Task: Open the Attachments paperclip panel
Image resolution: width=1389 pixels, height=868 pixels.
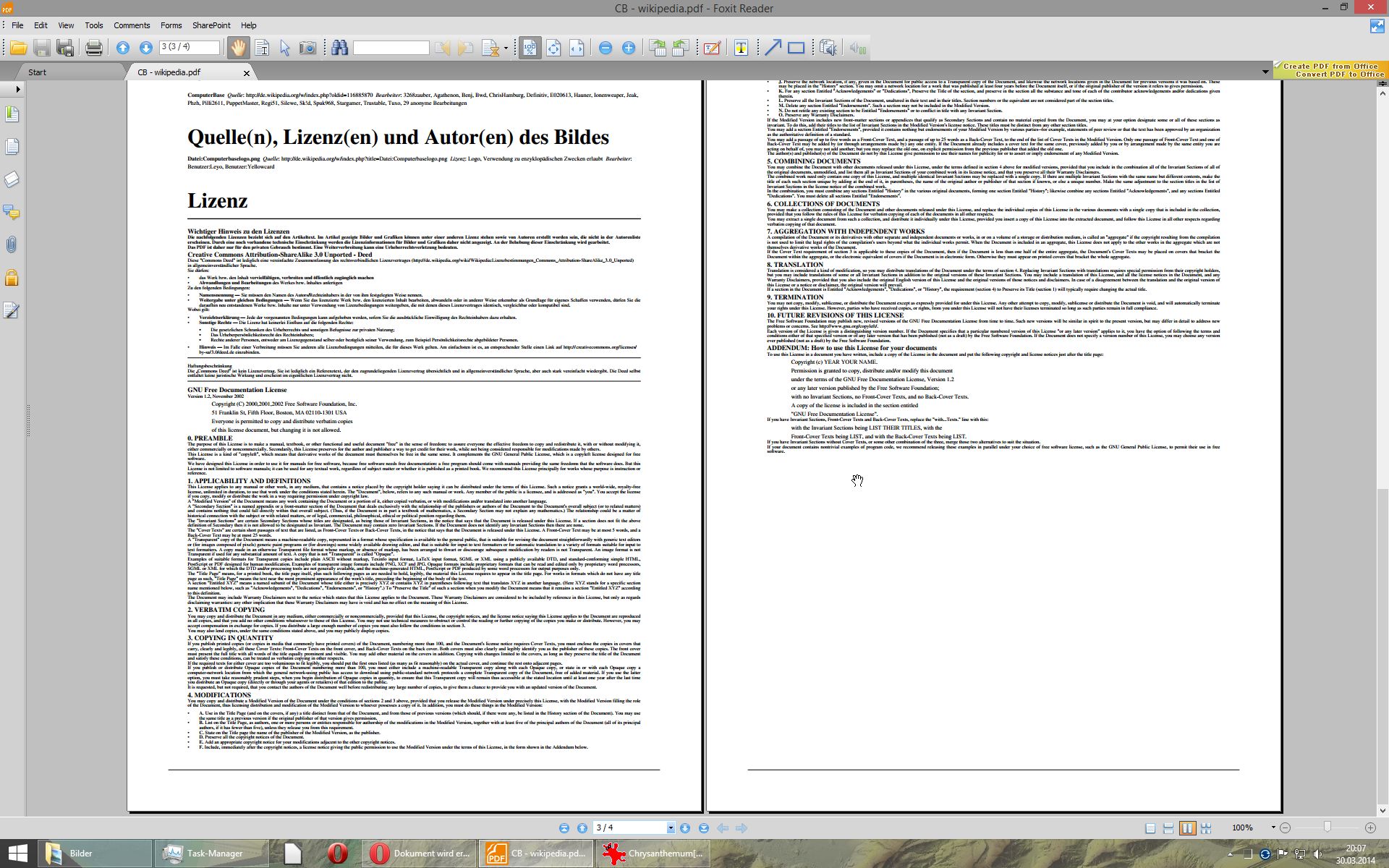Action: pyautogui.click(x=12, y=245)
